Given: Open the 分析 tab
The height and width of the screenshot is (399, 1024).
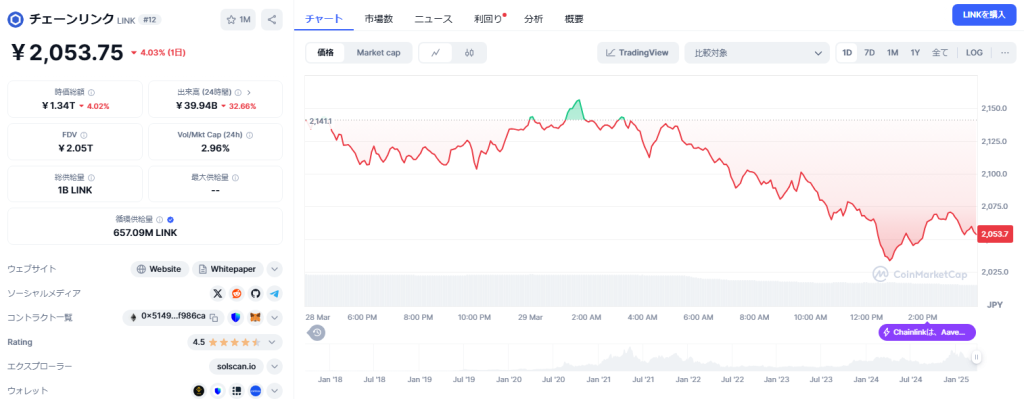Looking at the screenshot, I should [x=534, y=19].
